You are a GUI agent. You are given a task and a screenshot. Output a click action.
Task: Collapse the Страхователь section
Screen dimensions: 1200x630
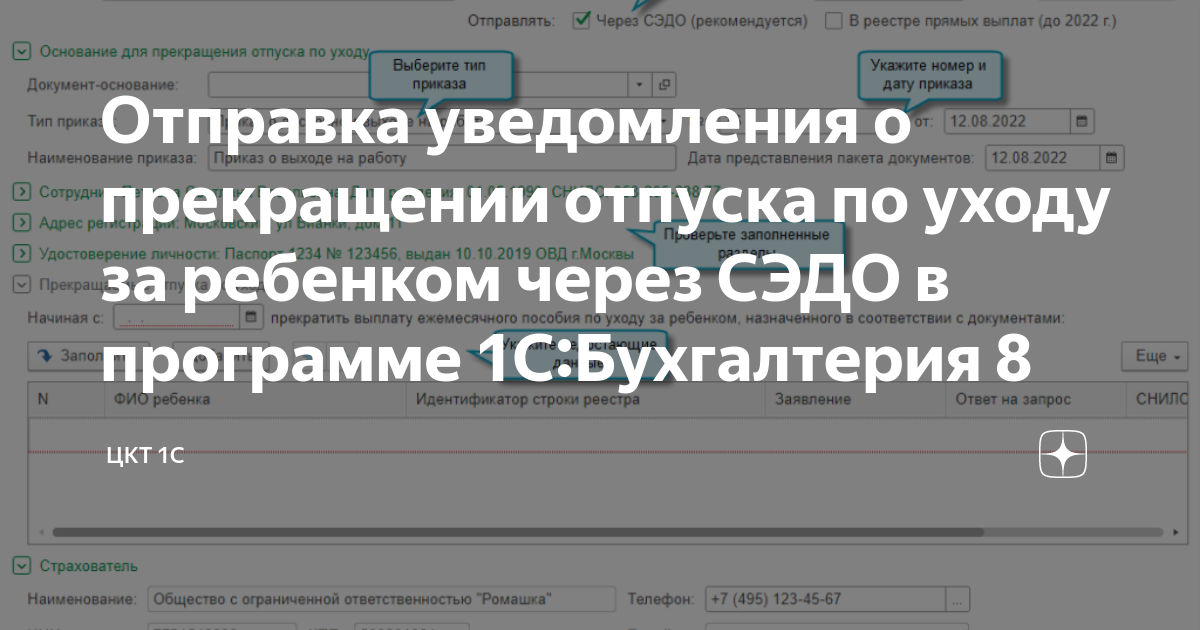point(21,567)
